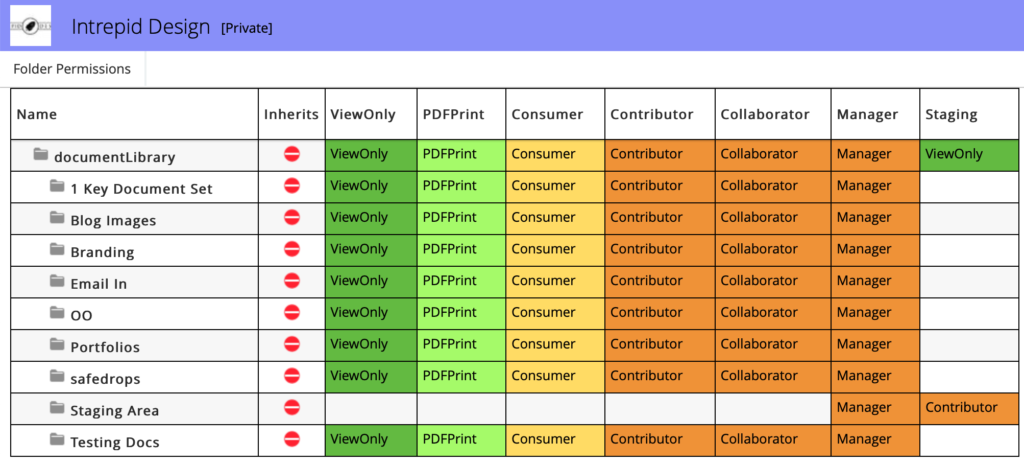
Task: Click the Intrepid Design site logo
Action: click(31, 26)
